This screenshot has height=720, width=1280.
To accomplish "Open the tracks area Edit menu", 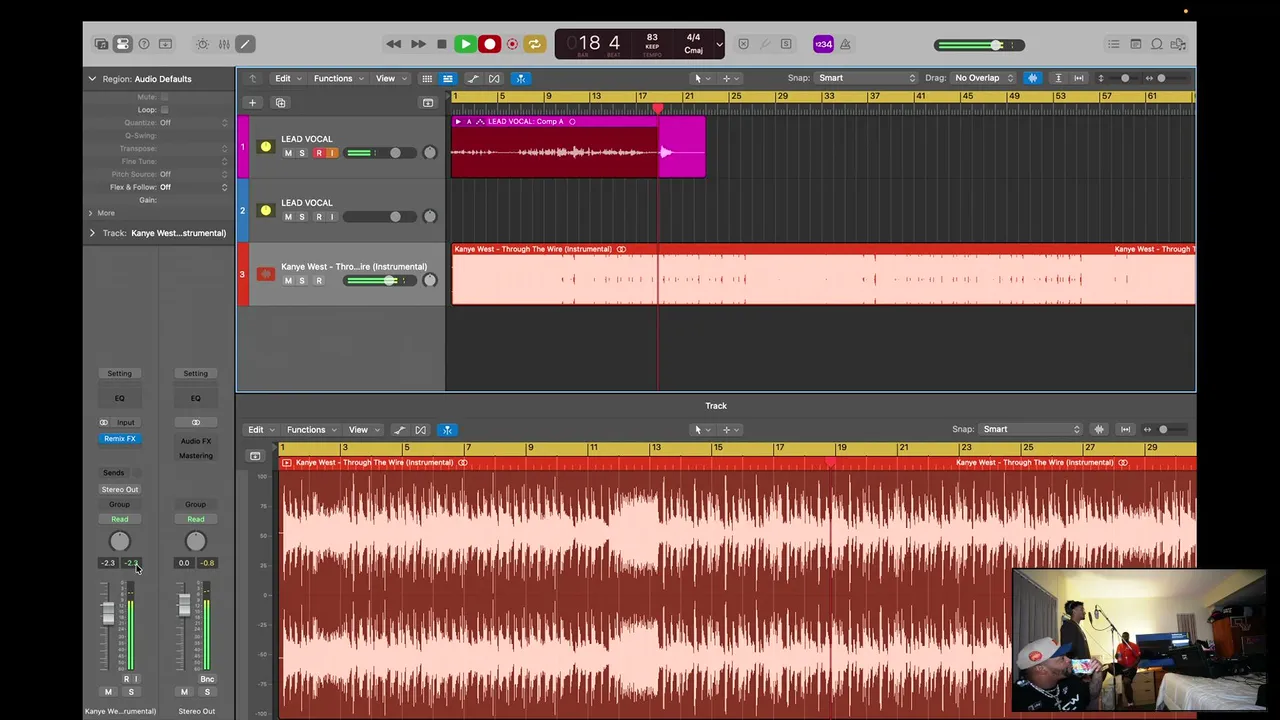I will pos(287,78).
